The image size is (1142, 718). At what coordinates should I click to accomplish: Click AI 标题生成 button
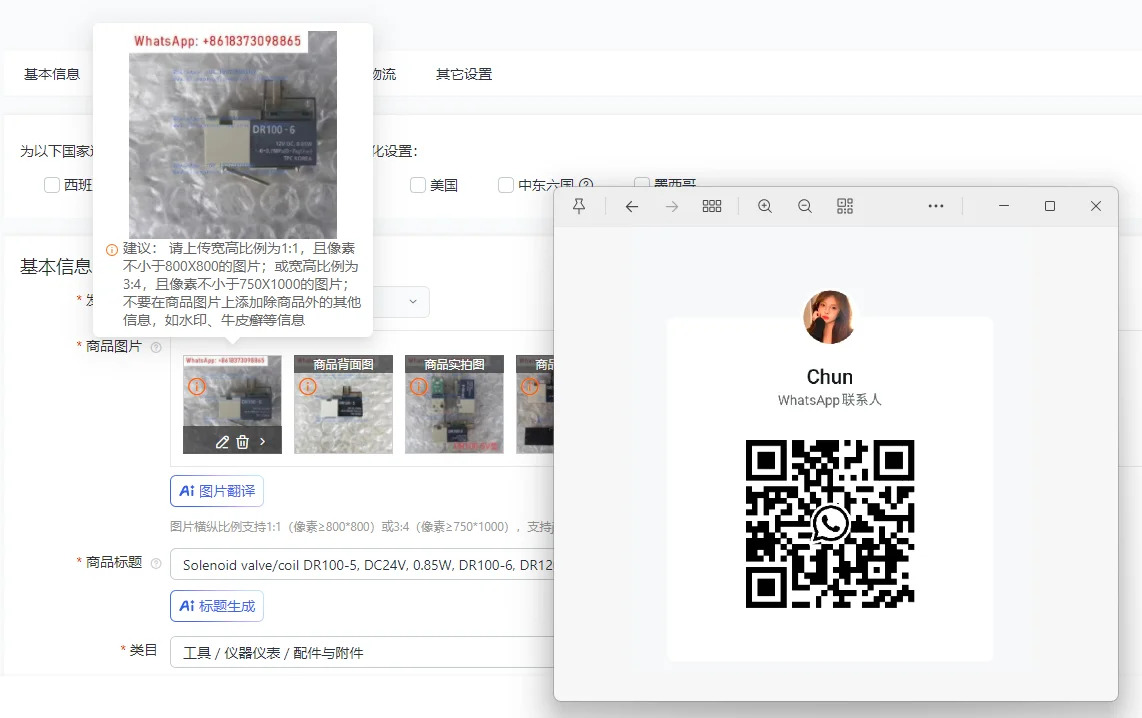(217, 606)
